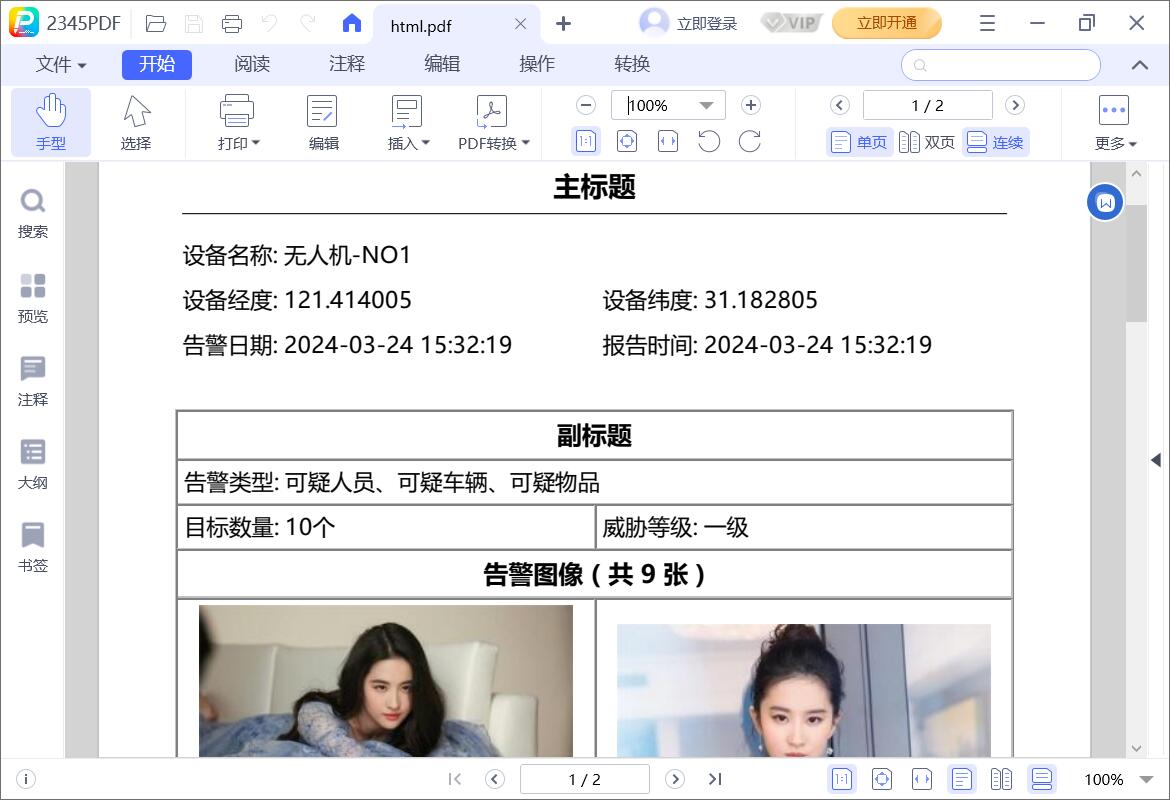
Task: Switch to the Convert (转换) ribbon tab
Action: [632, 64]
